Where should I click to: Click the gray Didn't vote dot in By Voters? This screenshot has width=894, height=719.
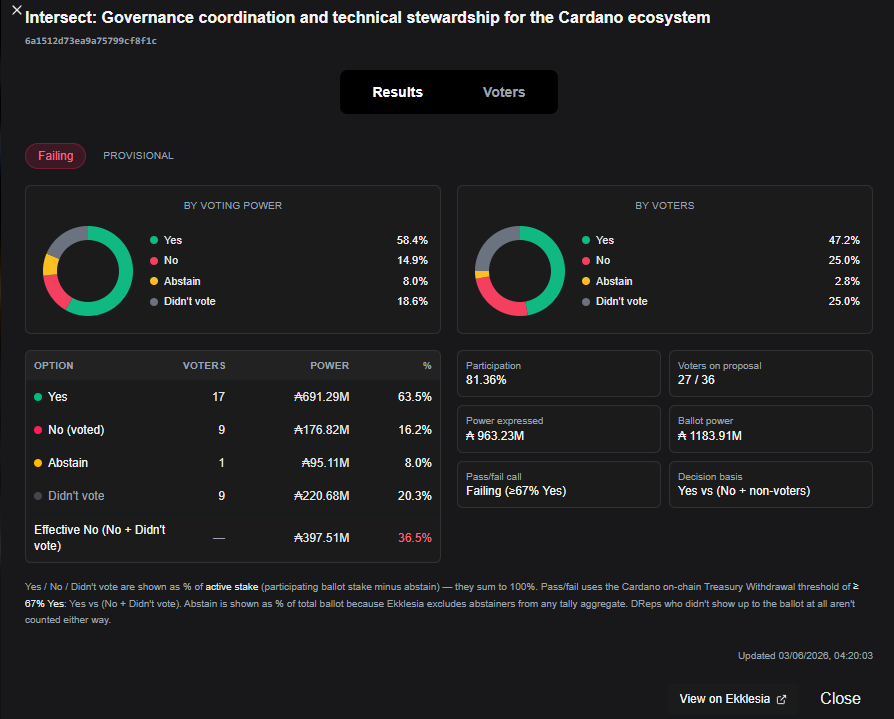586,302
